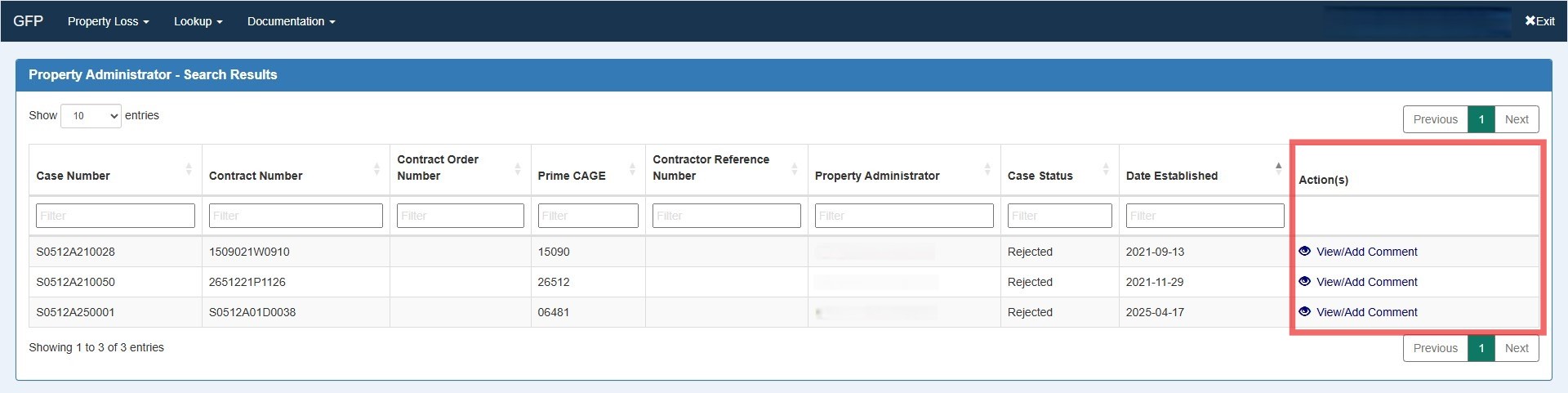Sort by Date Established using its arrows

(x=1278, y=168)
